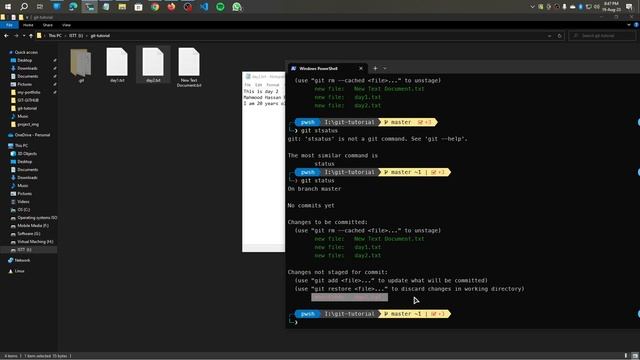Open Videos under This PC
The height and width of the screenshot is (360, 640).
[x=23, y=202]
